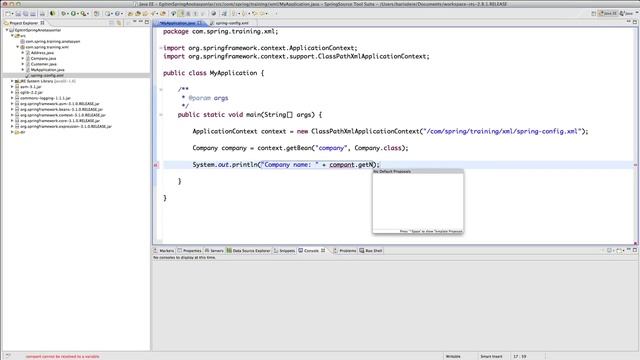The height and width of the screenshot is (360, 640).
Task: Click the 'cannot be resolved' status bar message
Action: (x=62, y=356)
